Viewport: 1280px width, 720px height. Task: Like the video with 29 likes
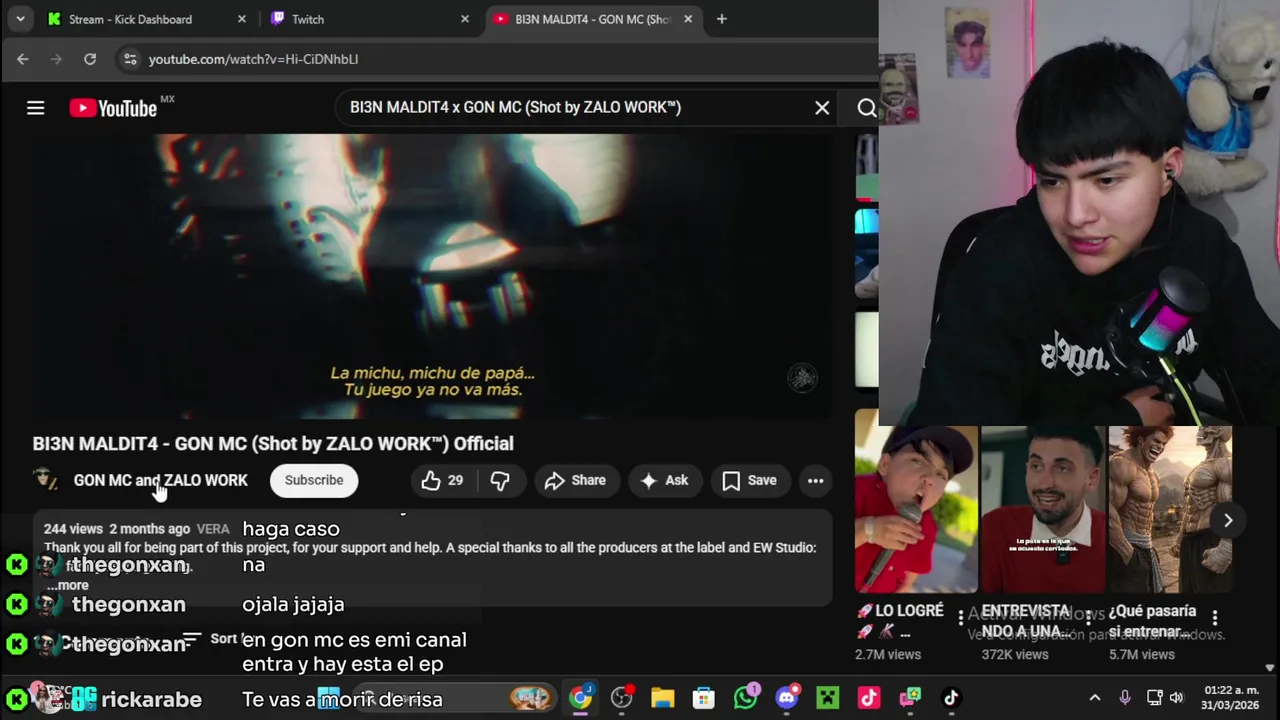pyautogui.click(x=443, y=480)
